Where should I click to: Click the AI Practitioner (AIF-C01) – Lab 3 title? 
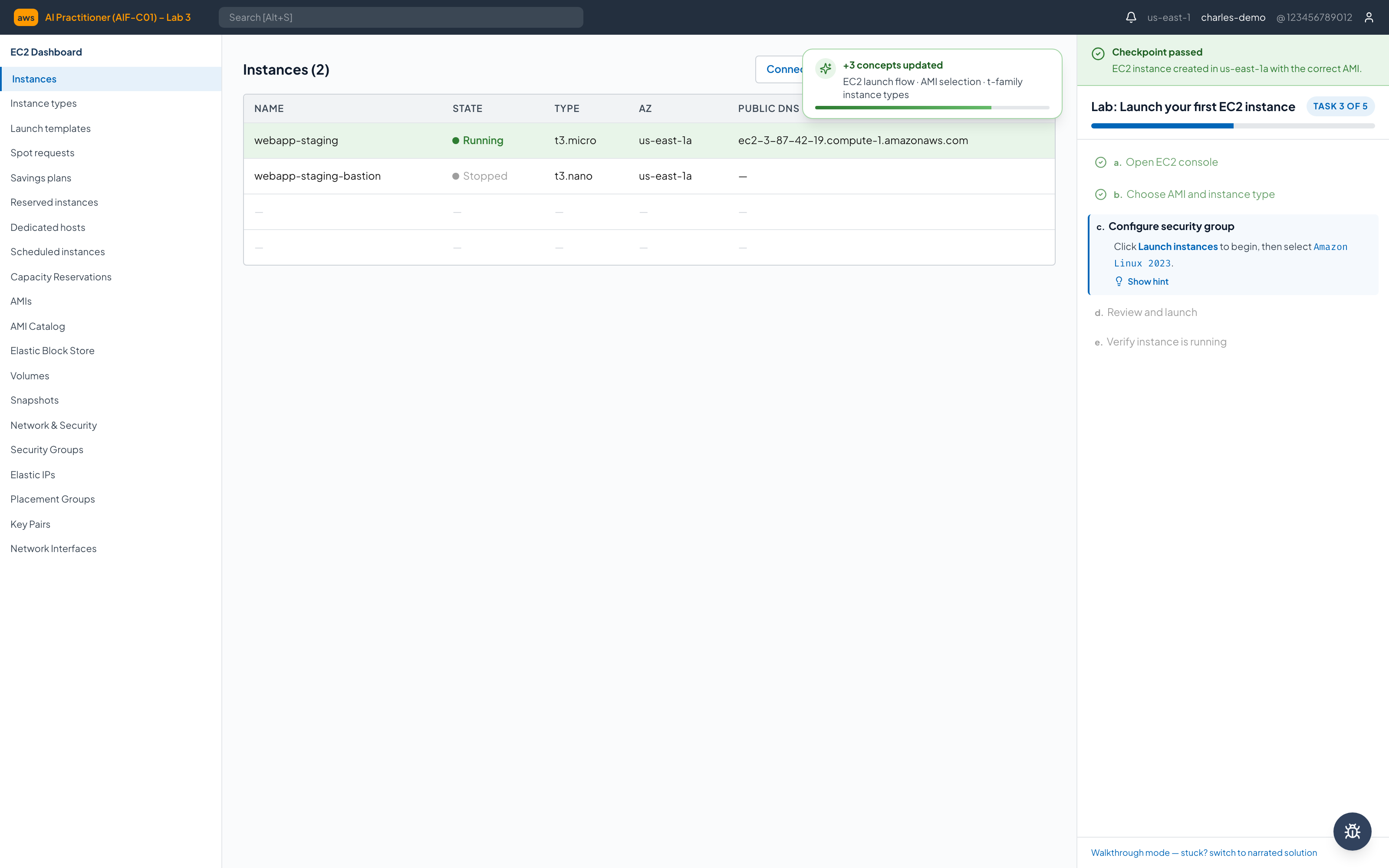pos(118,17)
